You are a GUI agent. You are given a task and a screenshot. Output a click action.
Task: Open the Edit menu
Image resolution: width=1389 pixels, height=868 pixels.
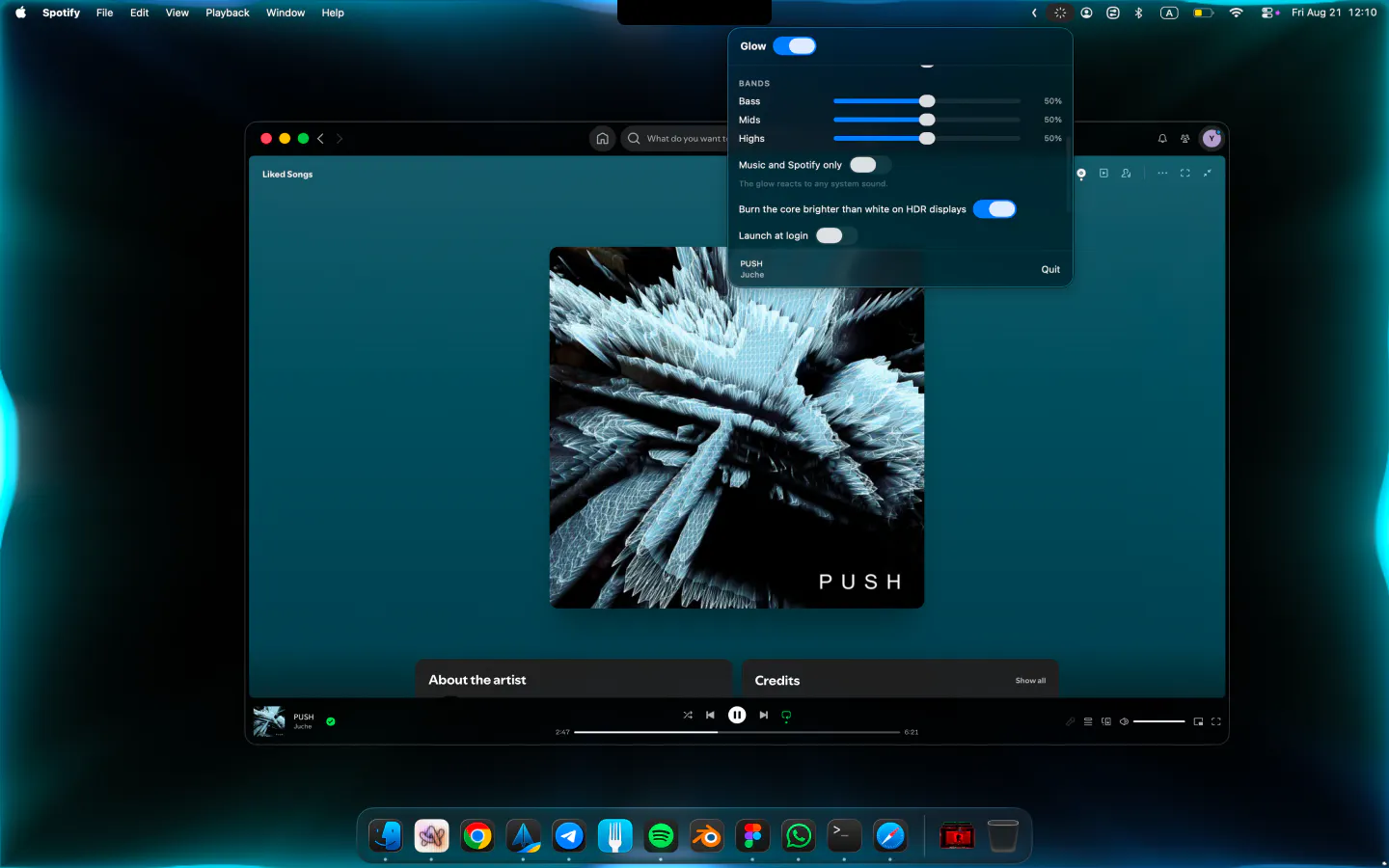point(140,13)
